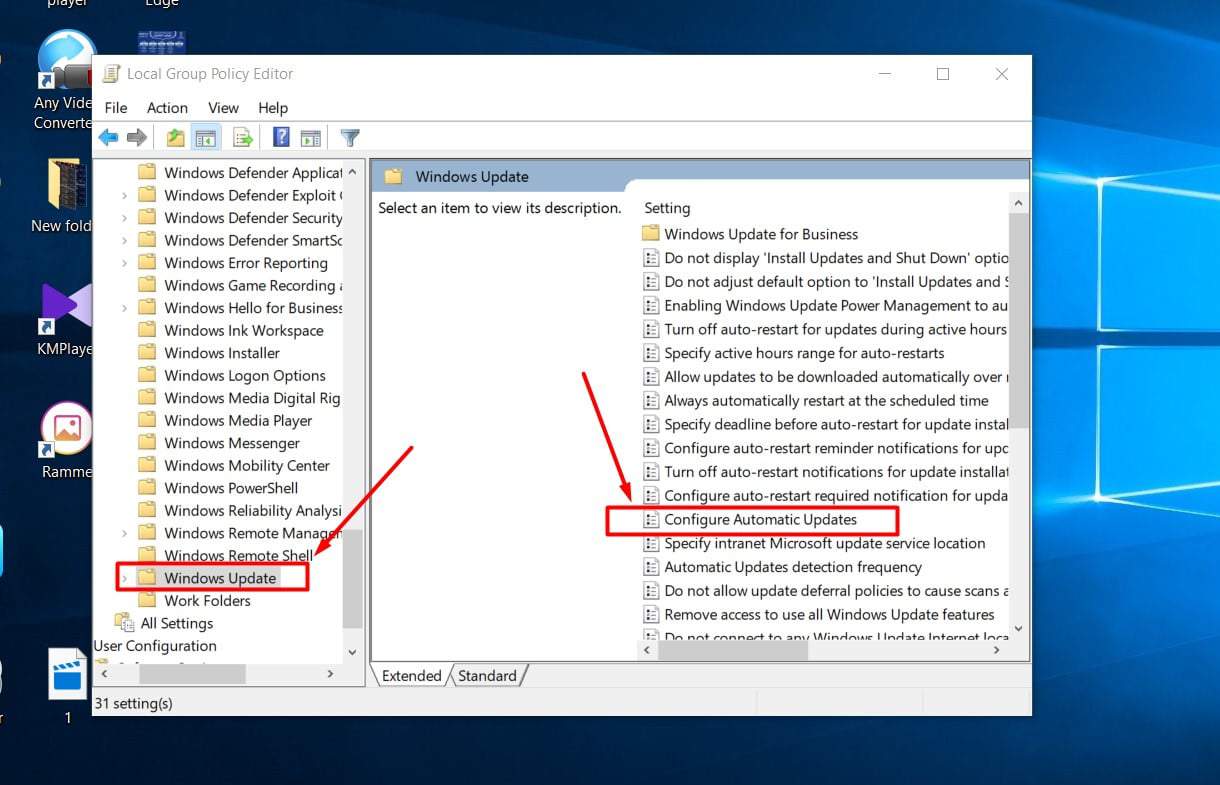Expand Windows Hello for Business tree node
This screenshot has width=1220, height=785.
click(x=124, y=308)
